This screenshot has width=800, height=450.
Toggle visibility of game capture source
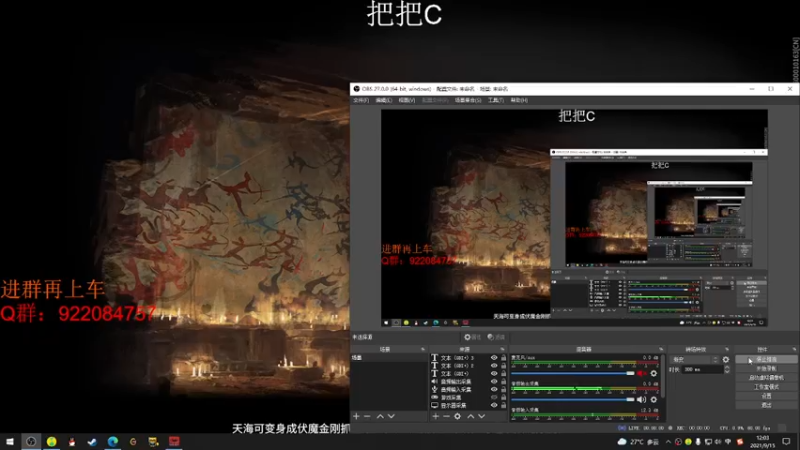[494, 397]
